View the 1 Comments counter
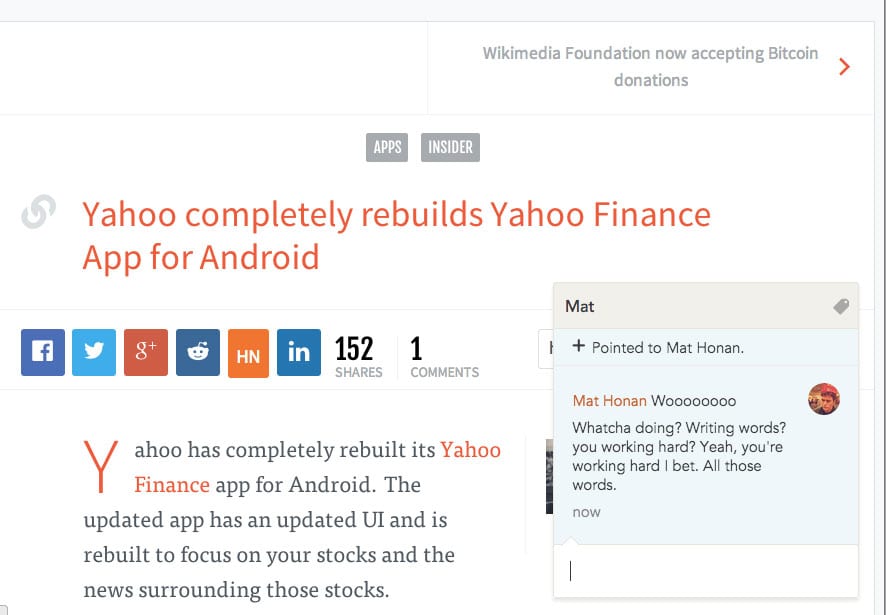Screen dimensions: 886x615 pos(444,357)
